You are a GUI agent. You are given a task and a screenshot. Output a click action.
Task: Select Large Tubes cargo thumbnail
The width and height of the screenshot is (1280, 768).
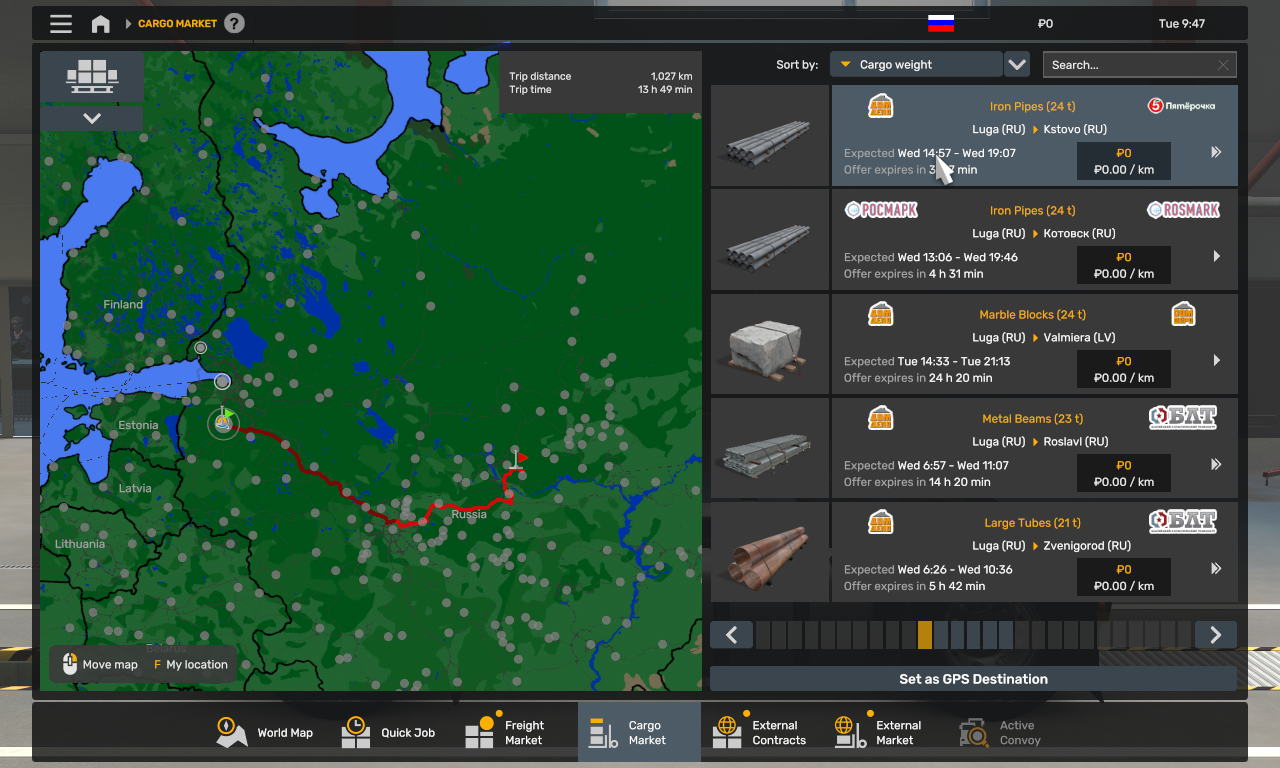pos(770,552)
